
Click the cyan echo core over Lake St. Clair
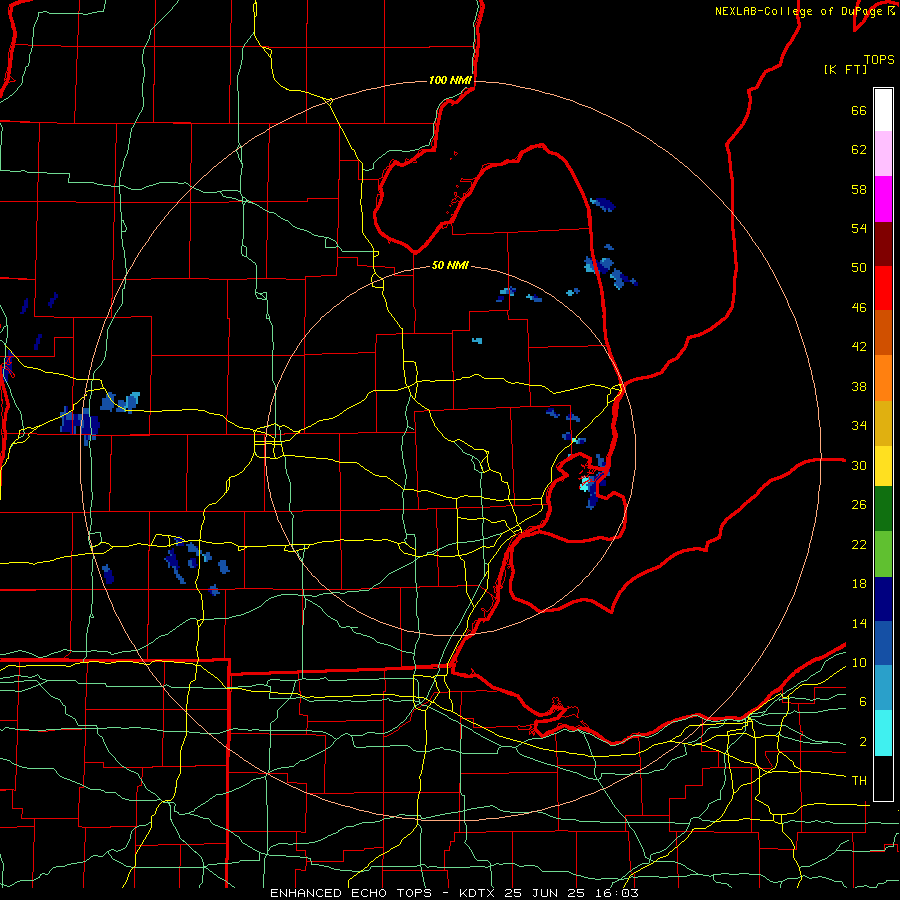pyautogui.click(x=585, y=483)
